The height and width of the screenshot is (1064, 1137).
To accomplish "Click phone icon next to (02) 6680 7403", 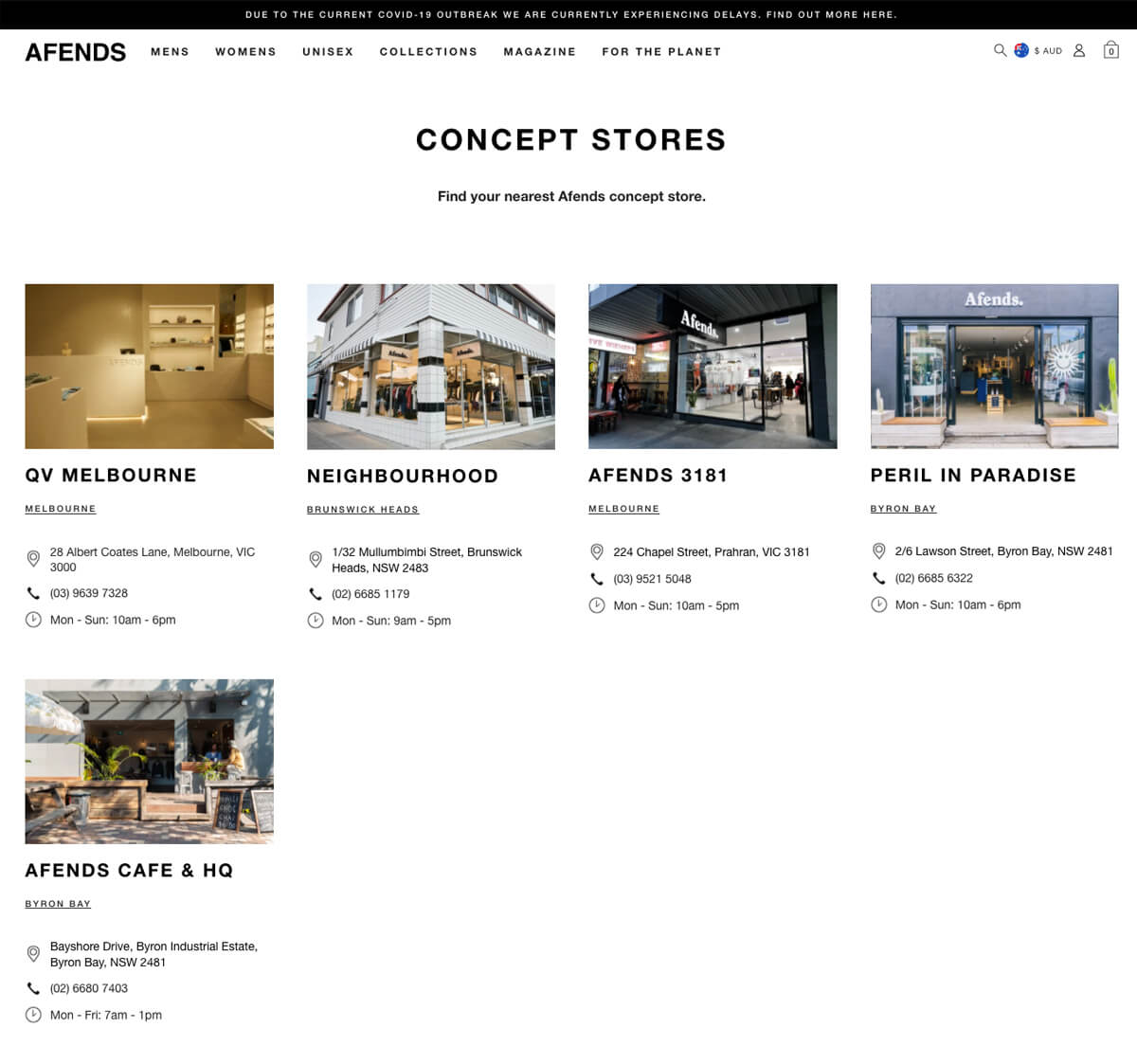I will (33, 988).
